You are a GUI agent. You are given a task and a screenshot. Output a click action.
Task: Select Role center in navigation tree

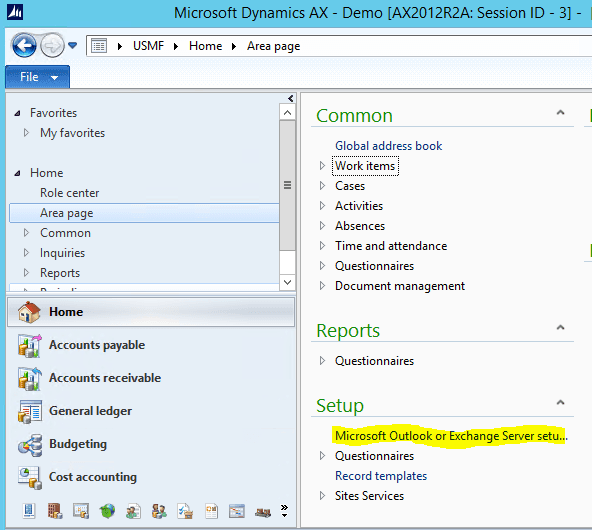(69, 193)
